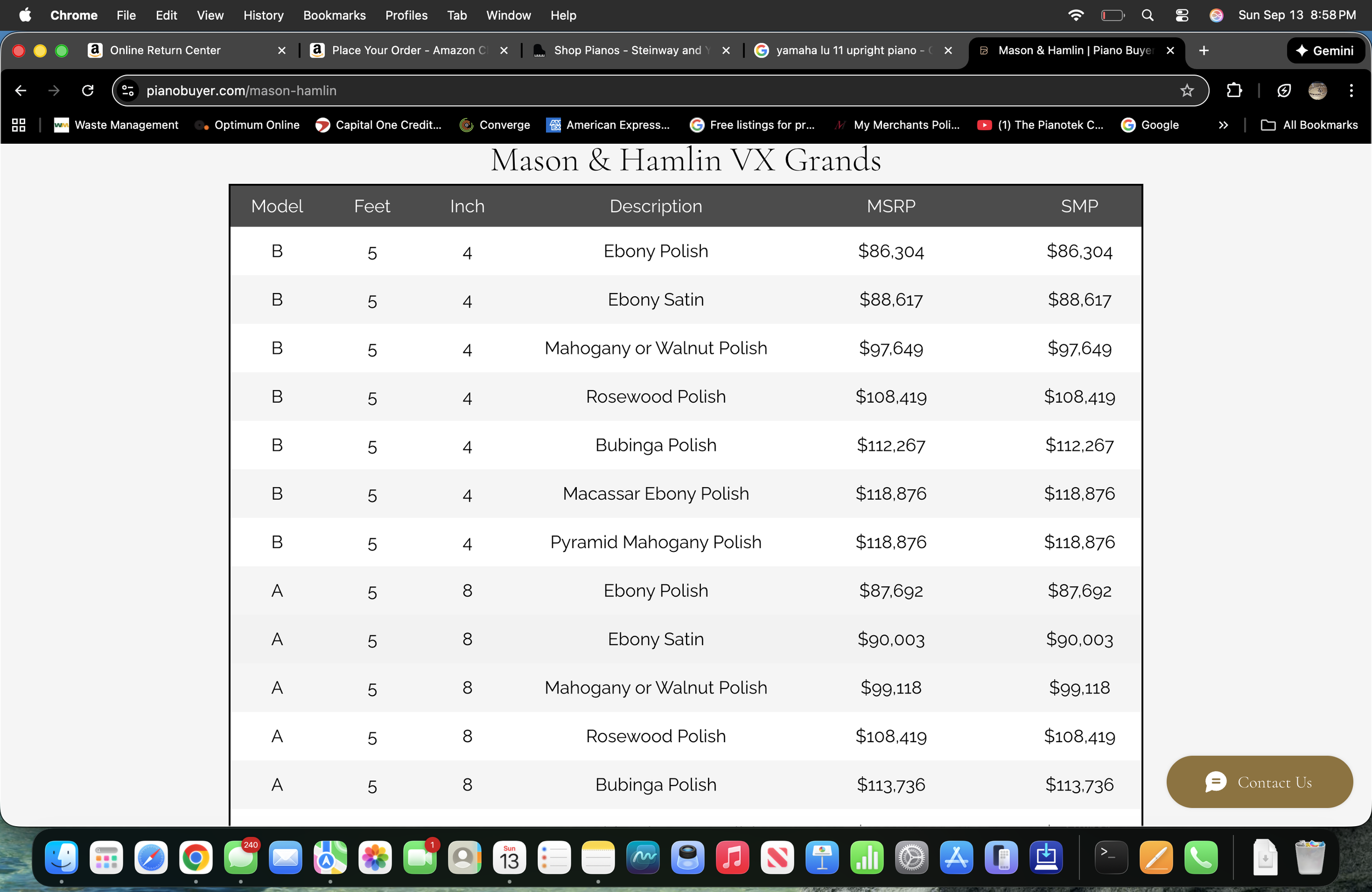Open System Settings from the Dock
Image resolution: width=1372 pixels, height=892 pixels.
(x=912, y=857)
